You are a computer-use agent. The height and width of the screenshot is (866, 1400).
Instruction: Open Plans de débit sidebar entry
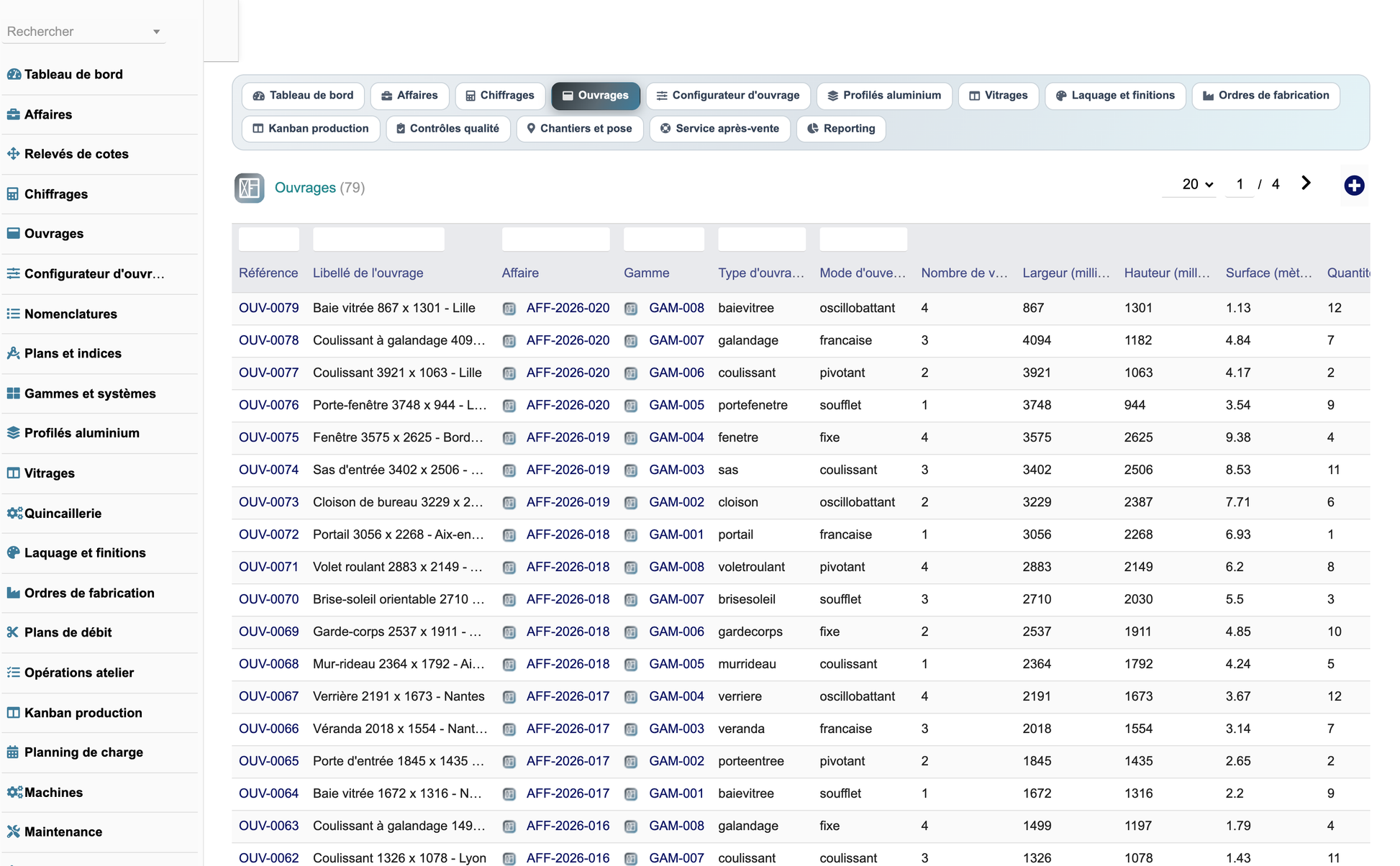[x=68, y=632]
